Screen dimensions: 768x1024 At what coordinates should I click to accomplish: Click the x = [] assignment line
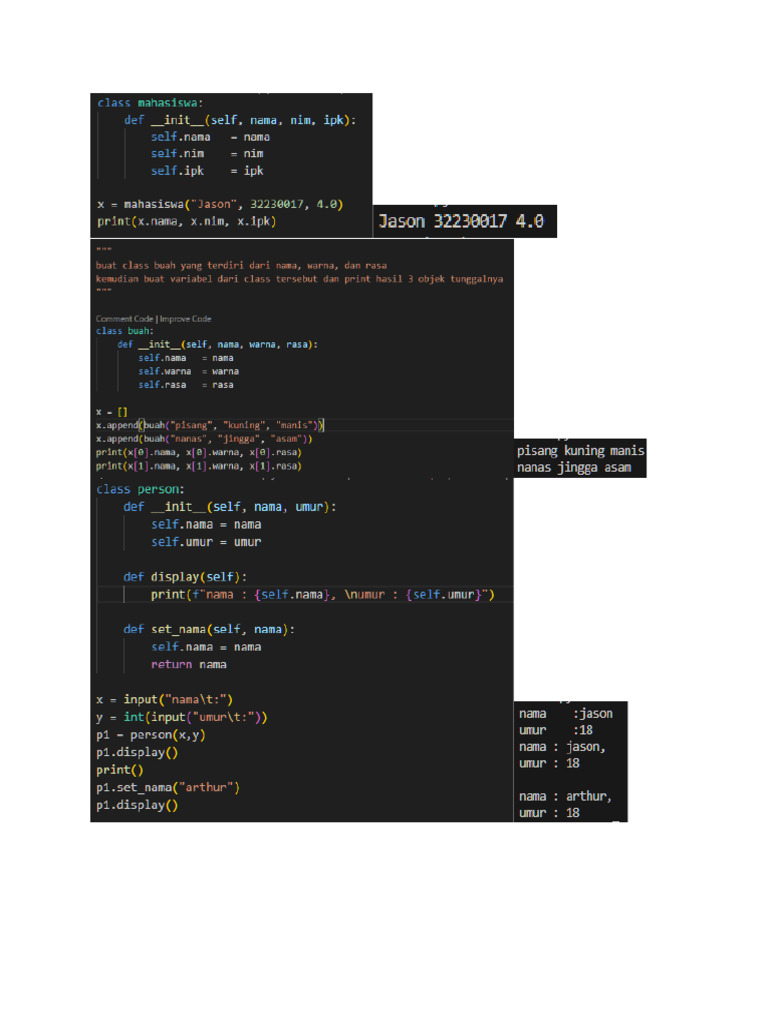pos(112,411)
